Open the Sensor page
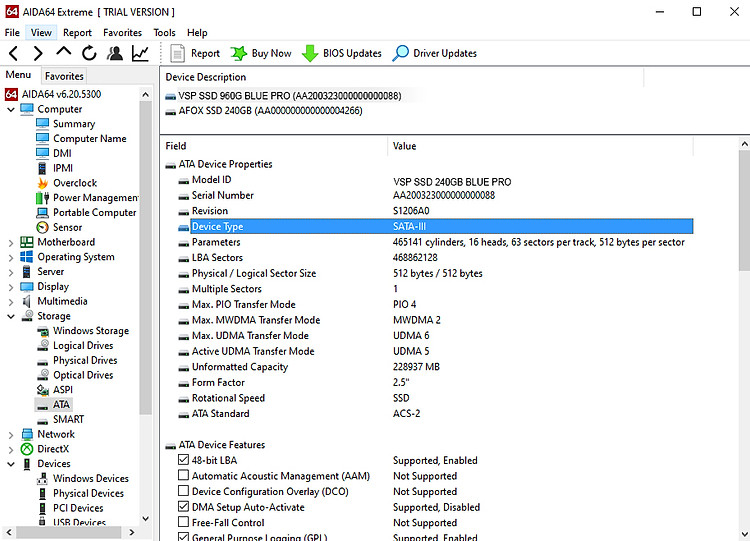Viewport: 750px width, 541px height. point(67,228)
